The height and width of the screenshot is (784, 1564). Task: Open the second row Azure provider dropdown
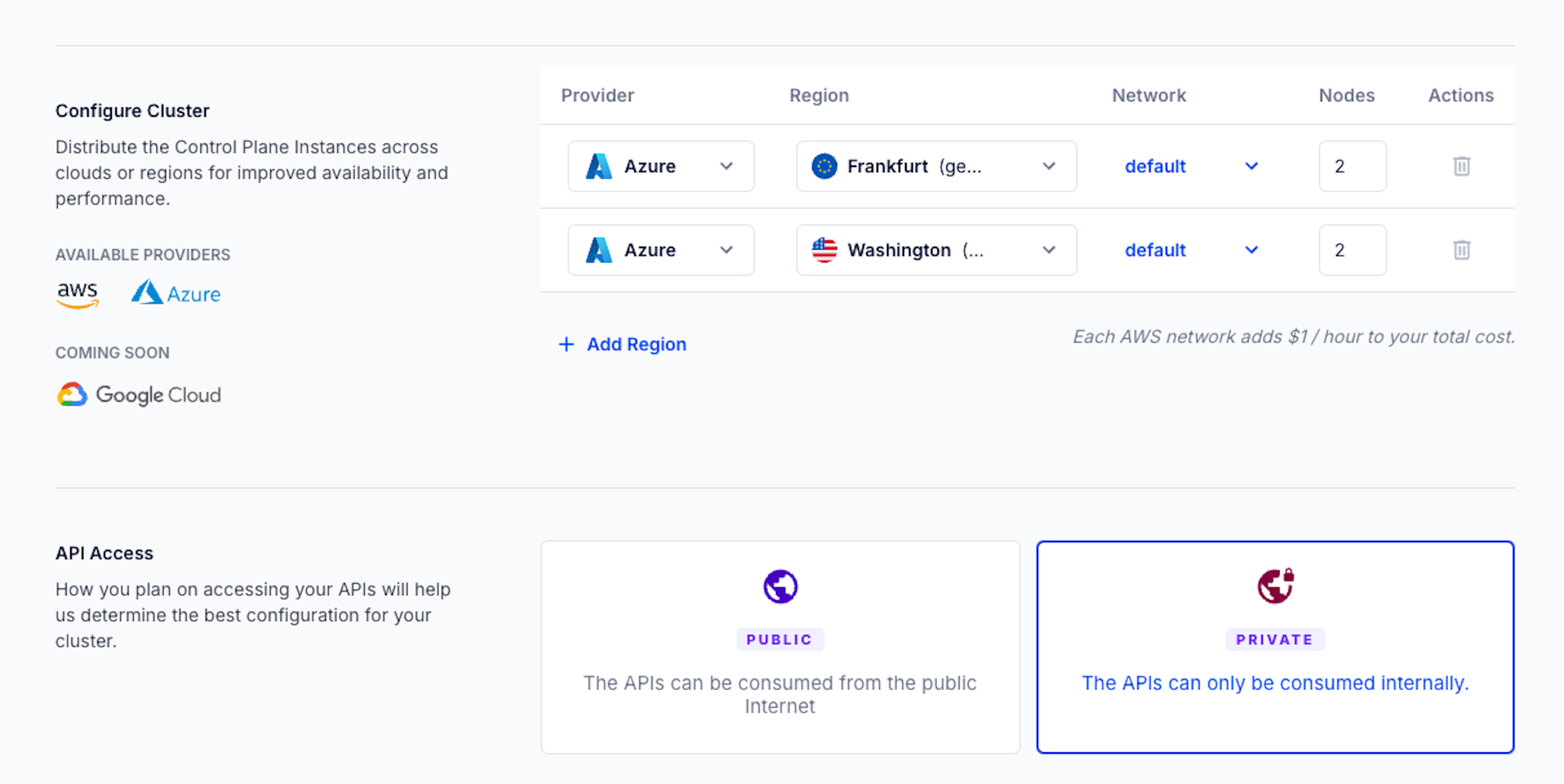660,250
